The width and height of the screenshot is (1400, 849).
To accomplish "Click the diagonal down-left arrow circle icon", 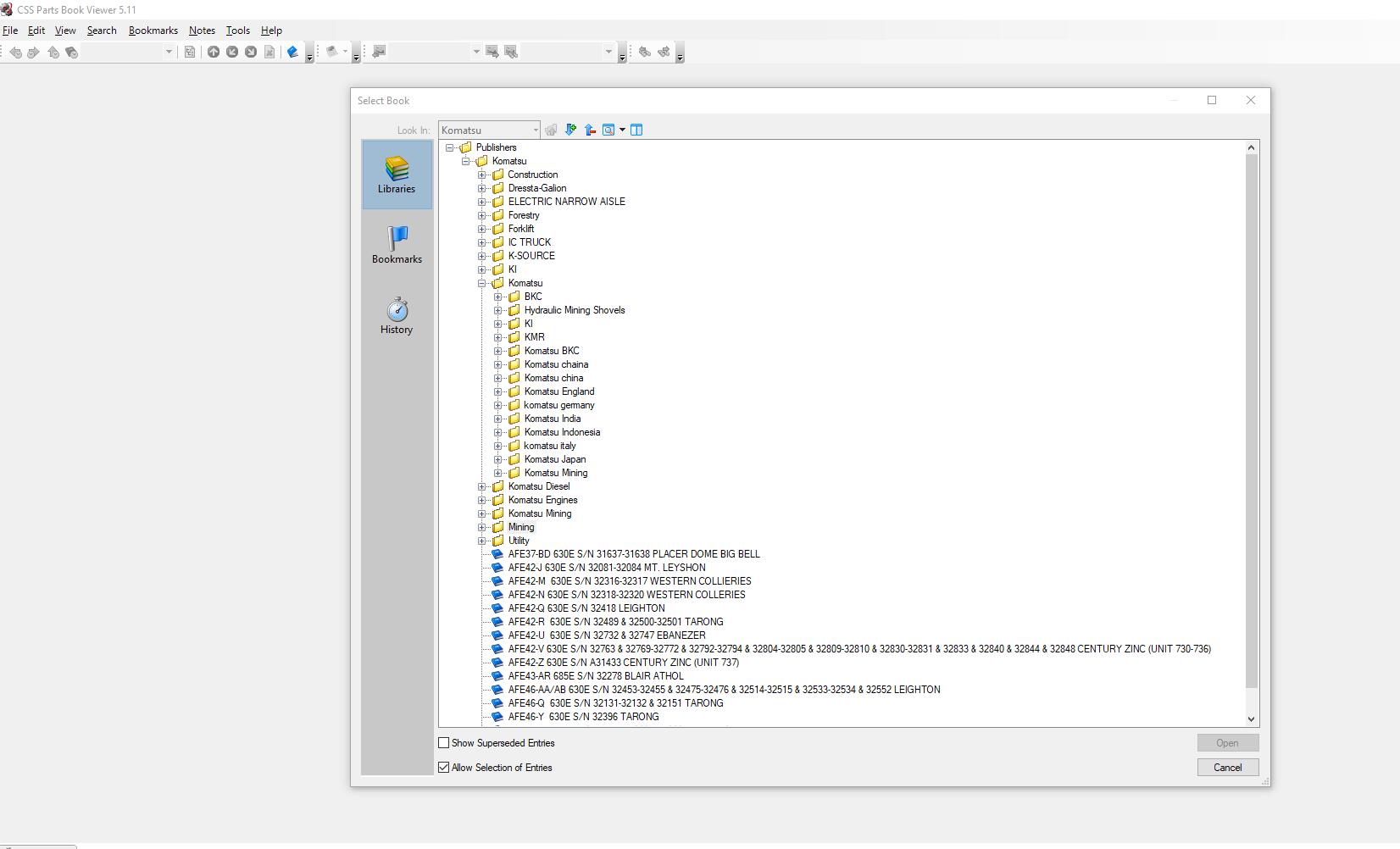I will 232,52.
